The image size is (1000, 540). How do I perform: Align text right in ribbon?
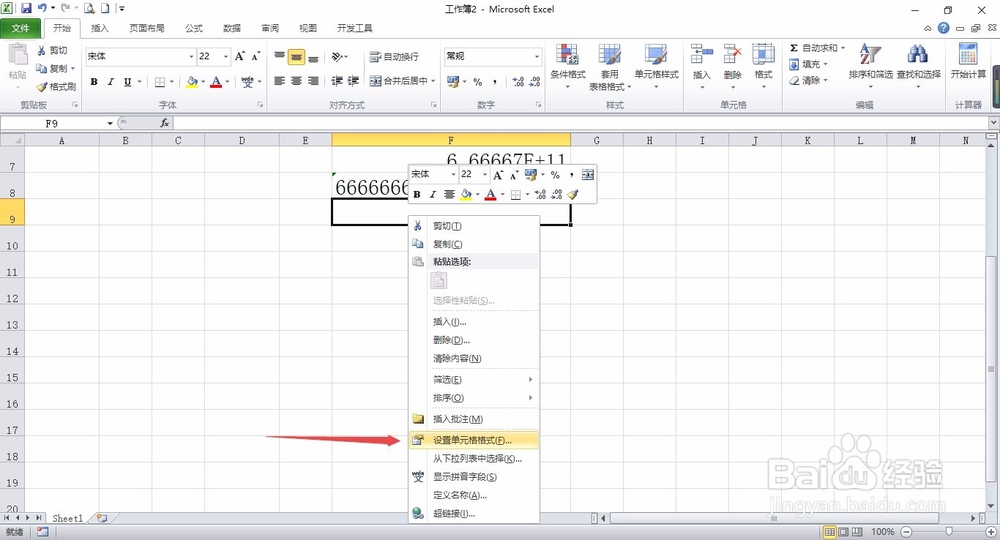pyautogui.click(x=313, y=81)
